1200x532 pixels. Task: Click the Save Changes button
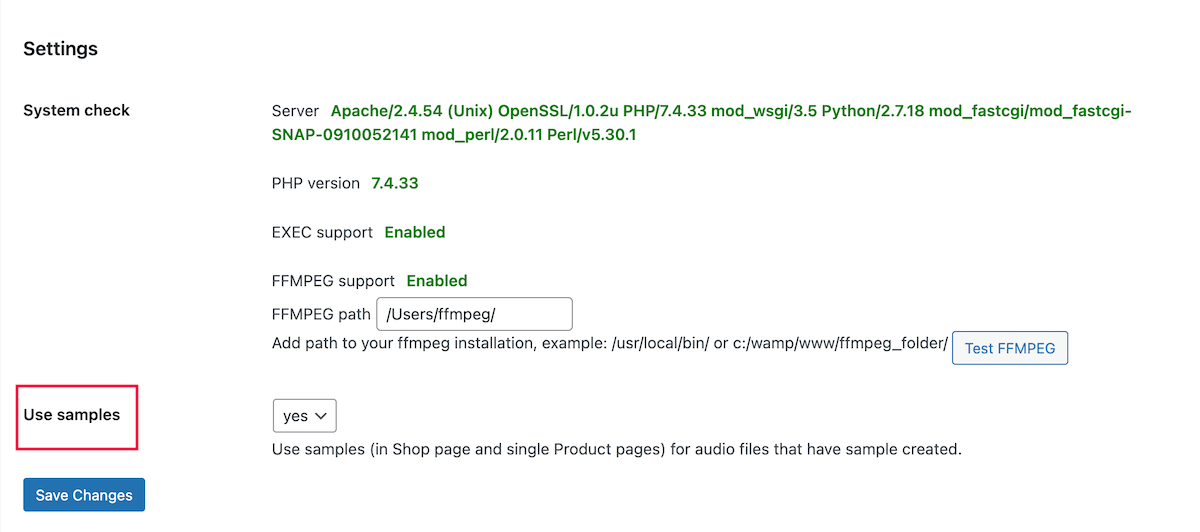click(x=84, y=495)
